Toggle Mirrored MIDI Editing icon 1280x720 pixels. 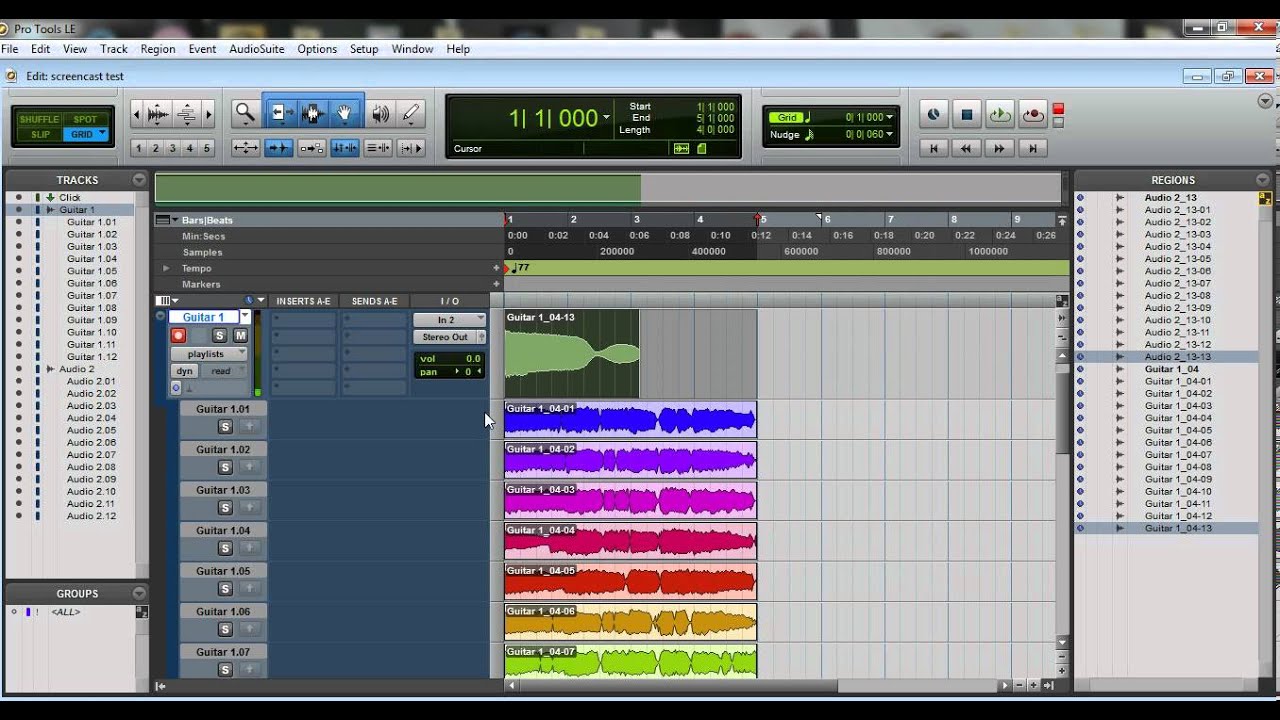click(311, 148)
